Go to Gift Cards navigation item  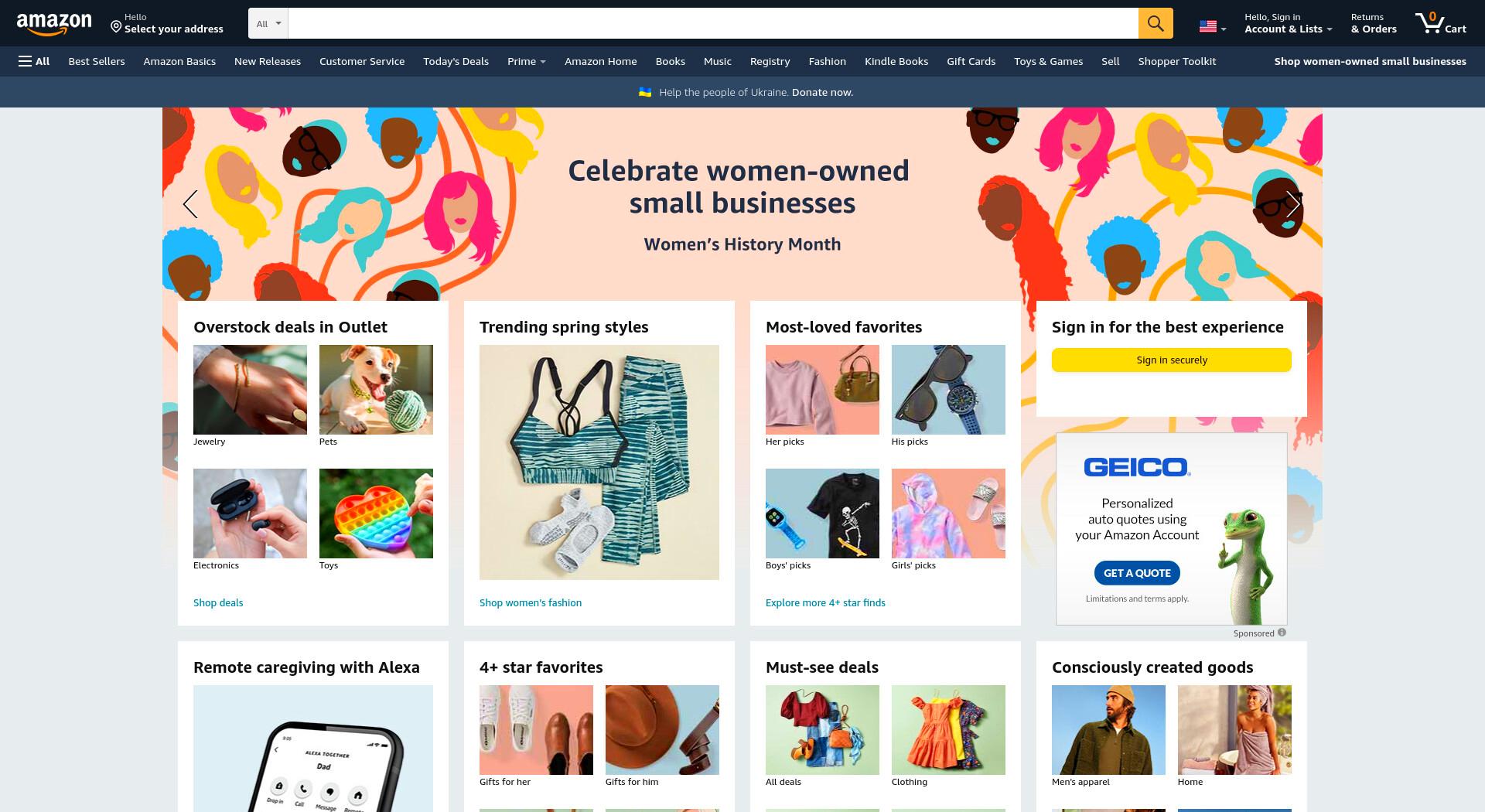pyautogui.click(x=971, y=61)
